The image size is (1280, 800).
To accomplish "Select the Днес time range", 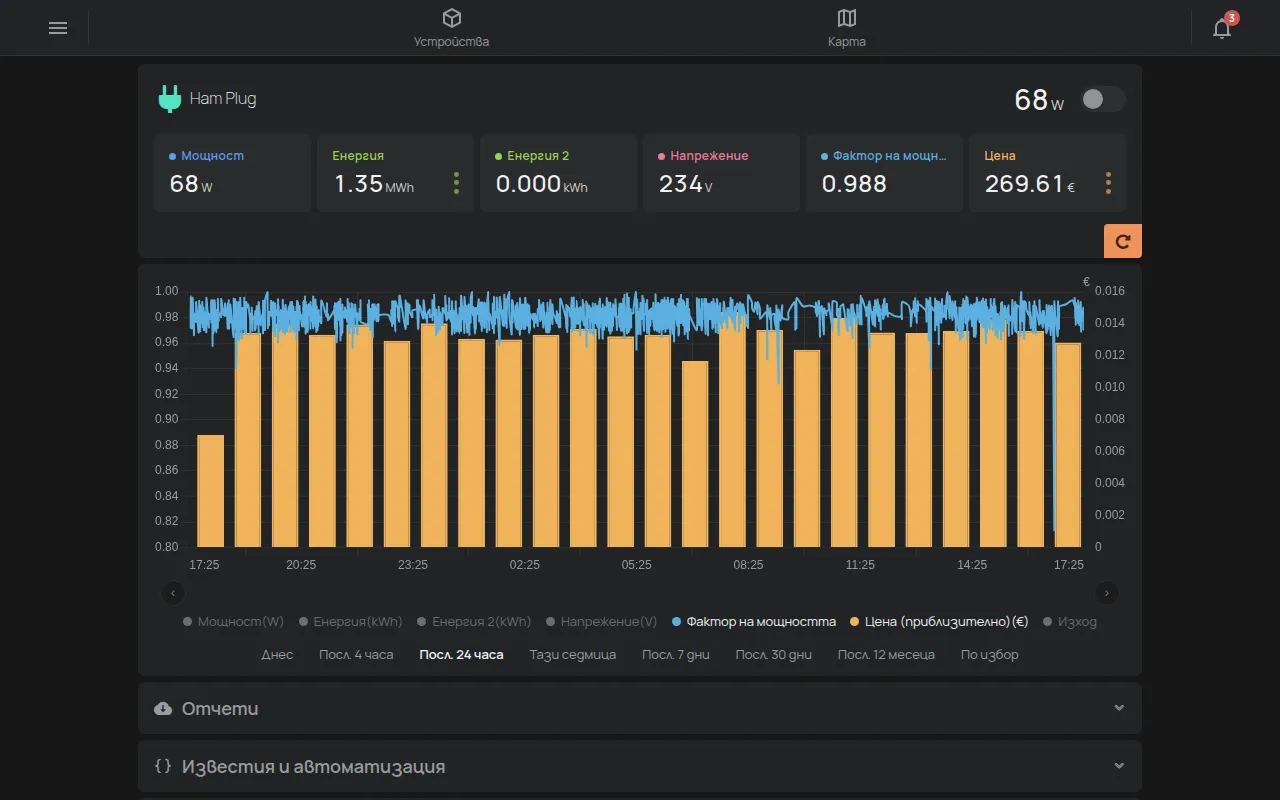I will click(277, 655).
